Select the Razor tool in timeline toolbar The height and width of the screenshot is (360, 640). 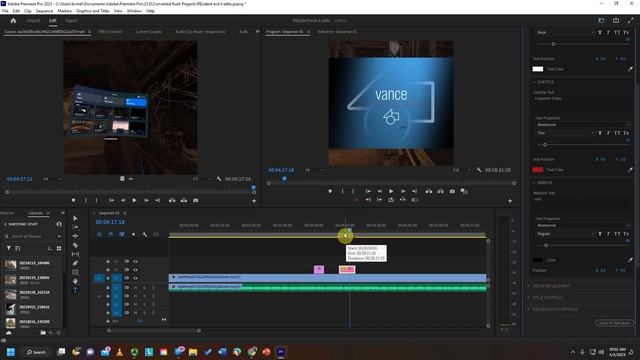point(76,245)
